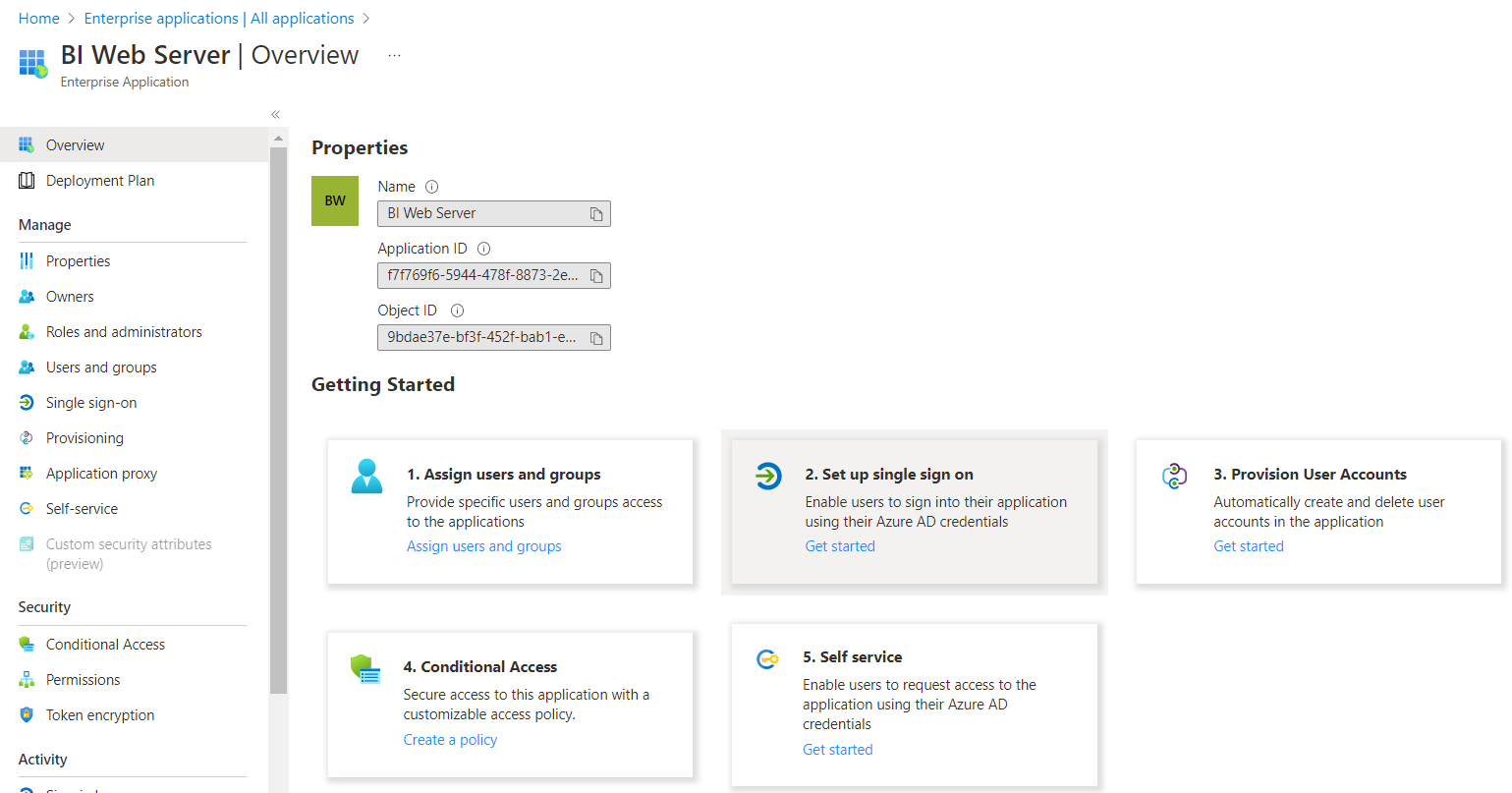Screen dimensions: 1512x793
Task: Open the ellipsis more options menu
Action: pyautogui.click(x=394, y=56)
